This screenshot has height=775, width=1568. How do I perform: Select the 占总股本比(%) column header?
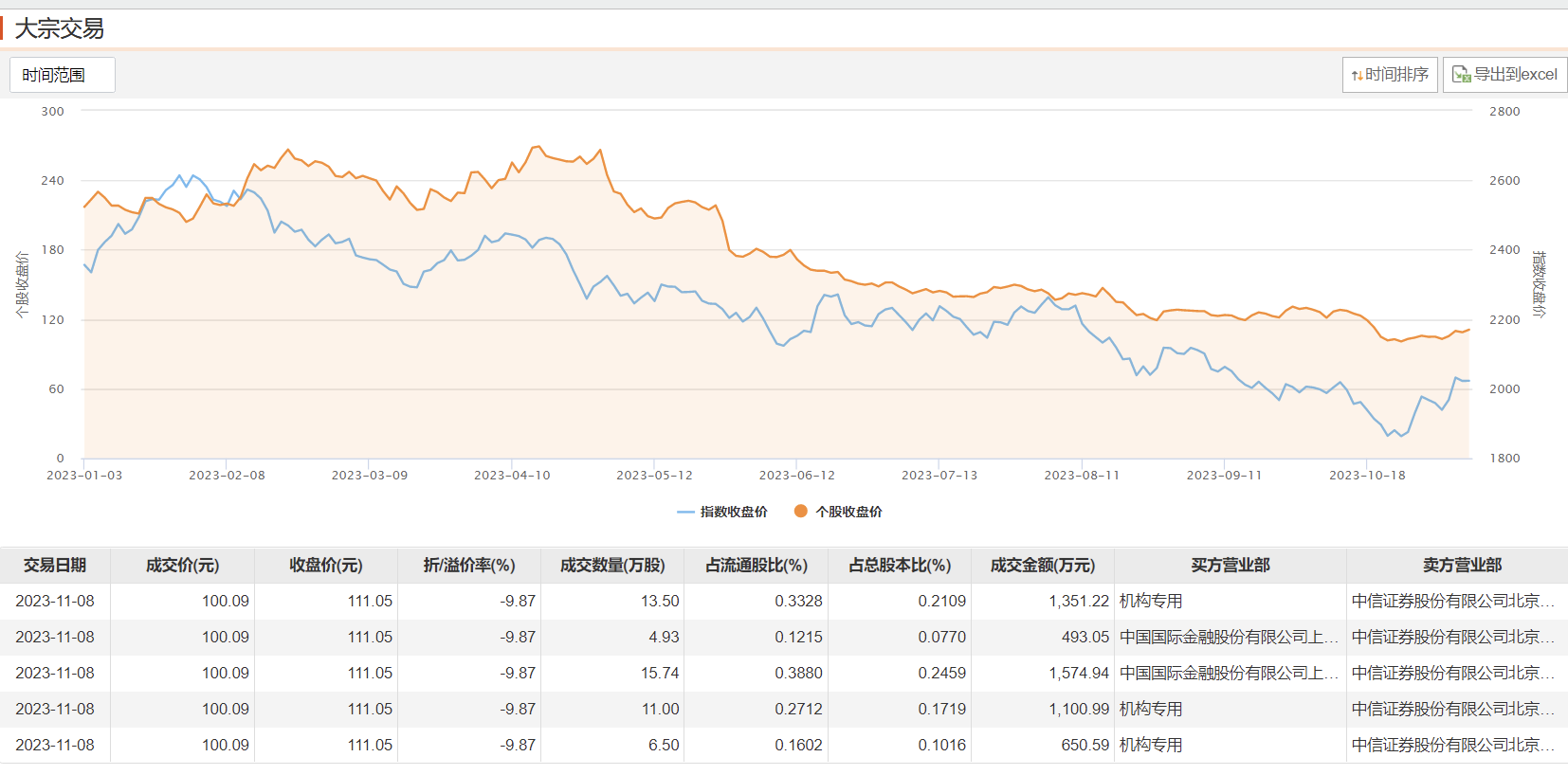tap(899, 566)
